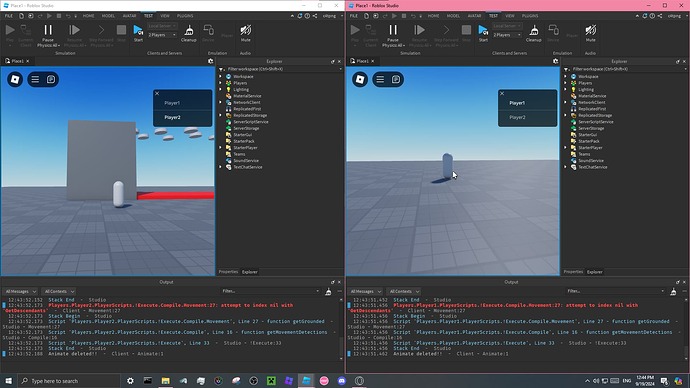Open File Explorer from the taskbar
Screen dimensions: 690x388
[x=165, y=381]
